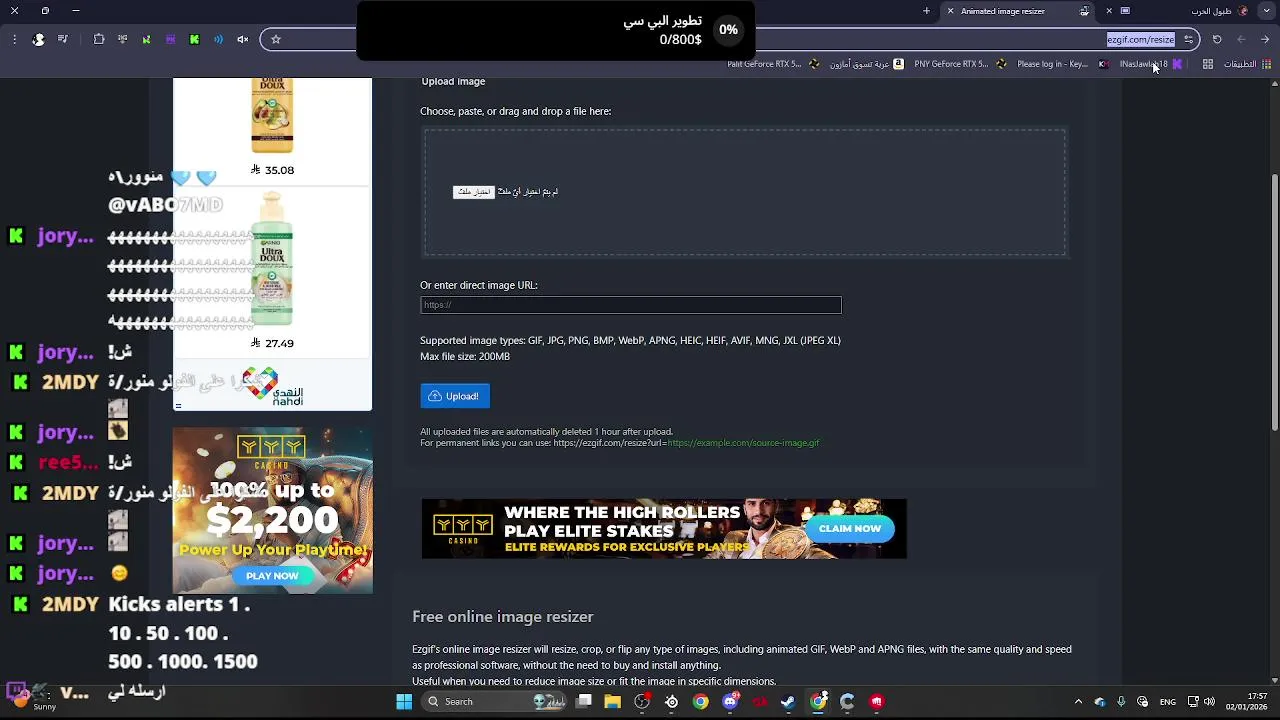Open the browser profile avatar
The height and width of the screenshot is (720, 1280).
click(38, 39)
